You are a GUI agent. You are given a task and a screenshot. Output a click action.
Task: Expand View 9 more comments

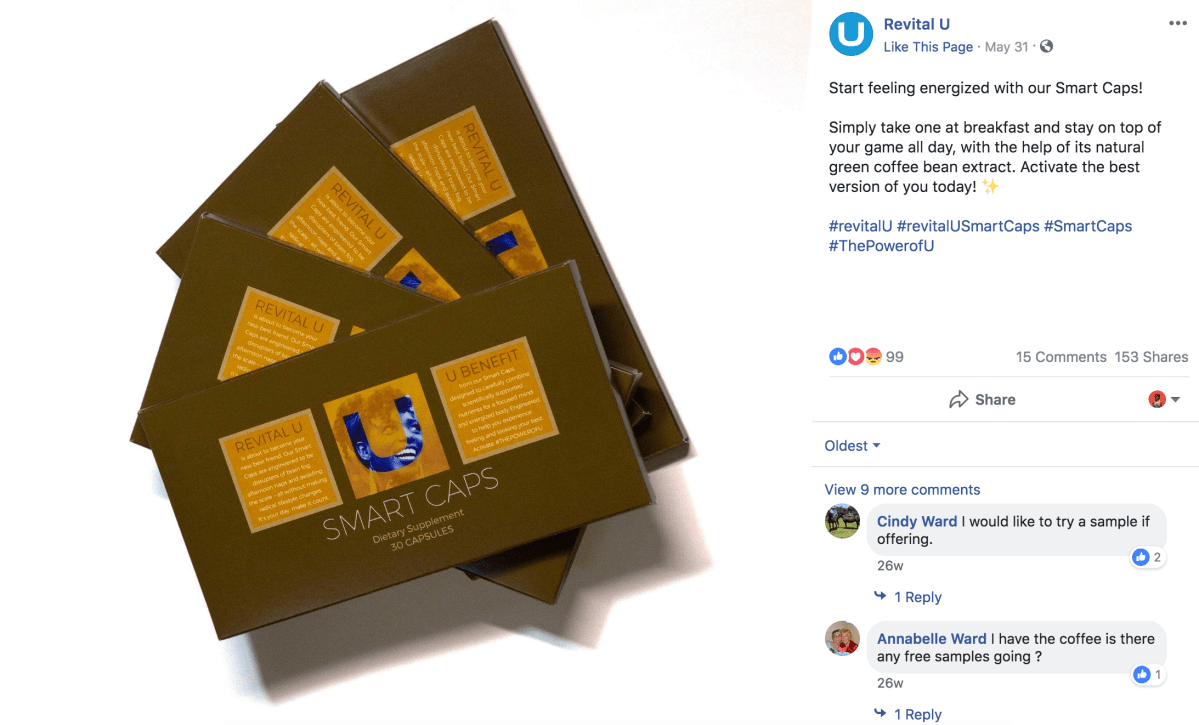[x=902, y=489]
